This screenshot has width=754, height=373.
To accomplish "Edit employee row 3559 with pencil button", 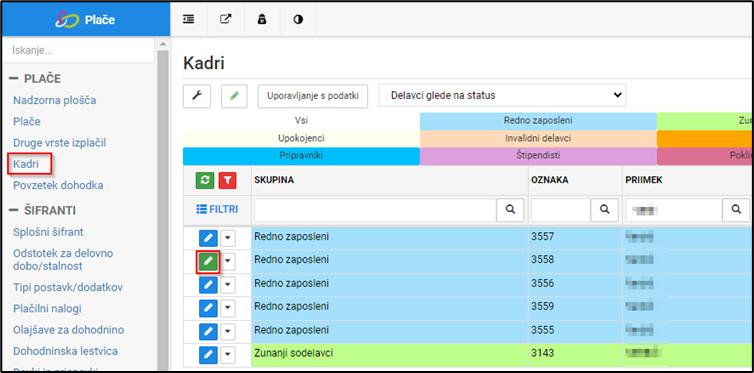I will click(x=208, y=308).
